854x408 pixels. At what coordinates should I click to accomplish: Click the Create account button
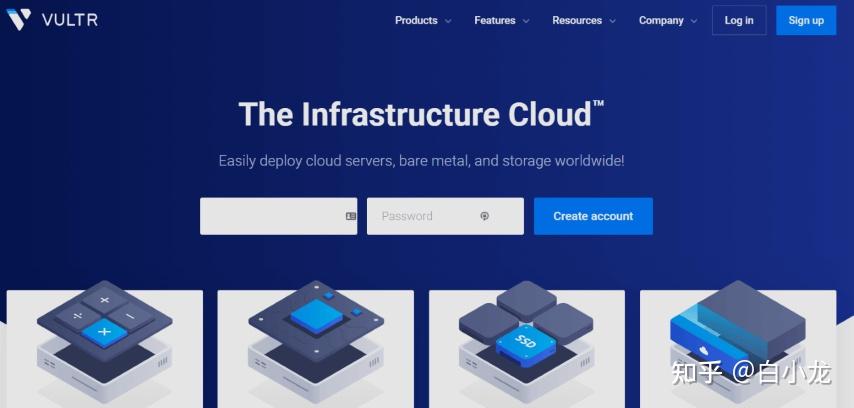(x=593, y=216)
